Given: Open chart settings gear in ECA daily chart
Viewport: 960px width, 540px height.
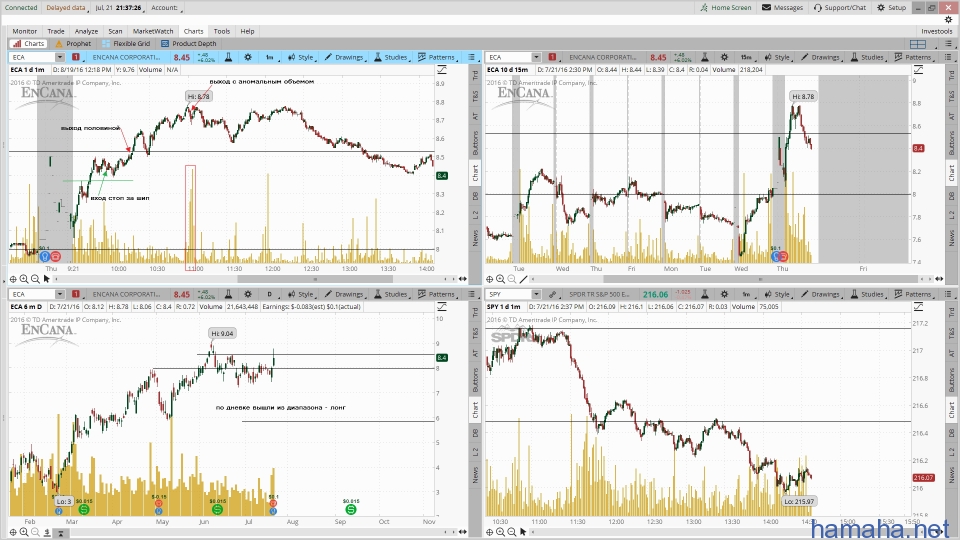Looking at the screenshot, I should point(248,294).
